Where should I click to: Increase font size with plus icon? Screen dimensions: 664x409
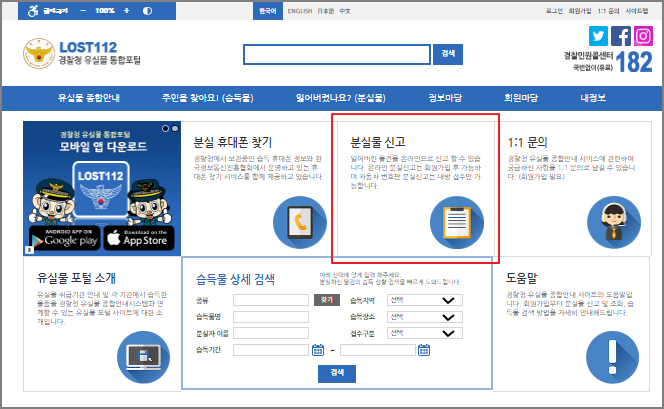click(127, 11)
